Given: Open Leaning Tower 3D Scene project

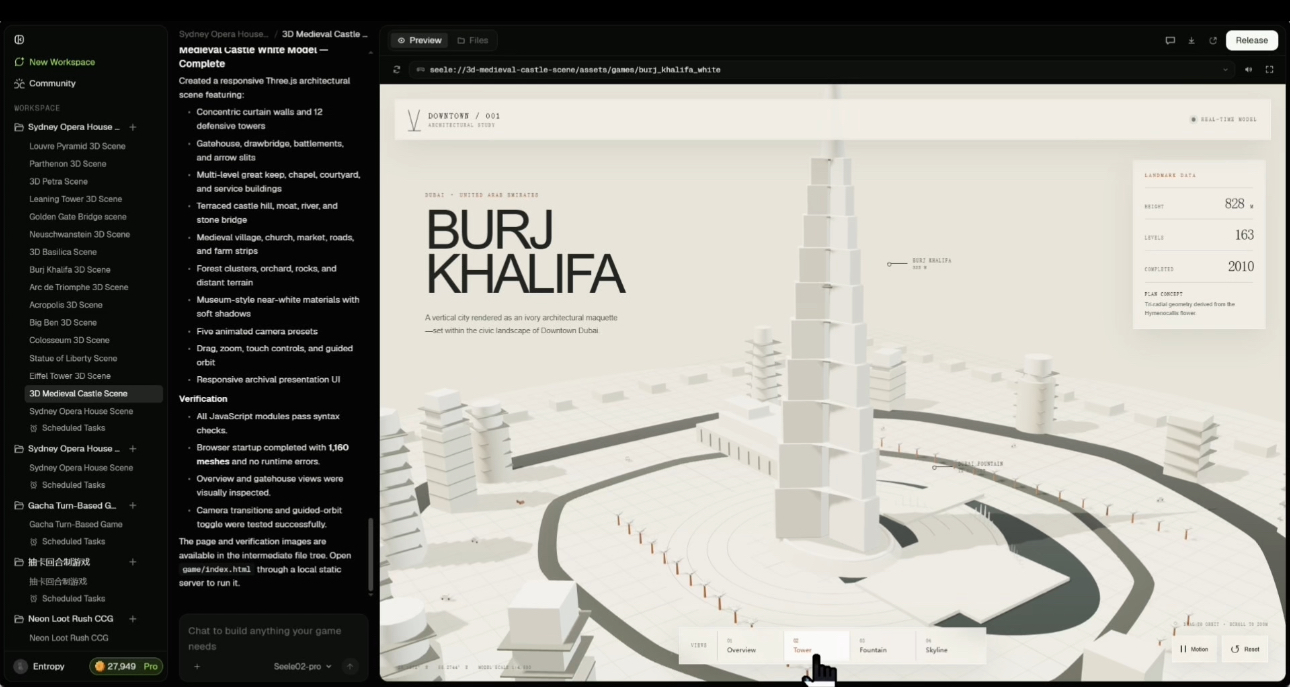Looking at the screenshot, I should (x=76, y=199).
